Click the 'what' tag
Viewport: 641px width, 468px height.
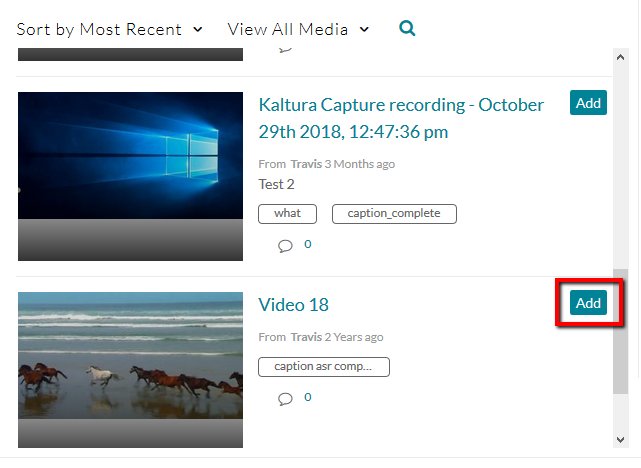point(287,213)
